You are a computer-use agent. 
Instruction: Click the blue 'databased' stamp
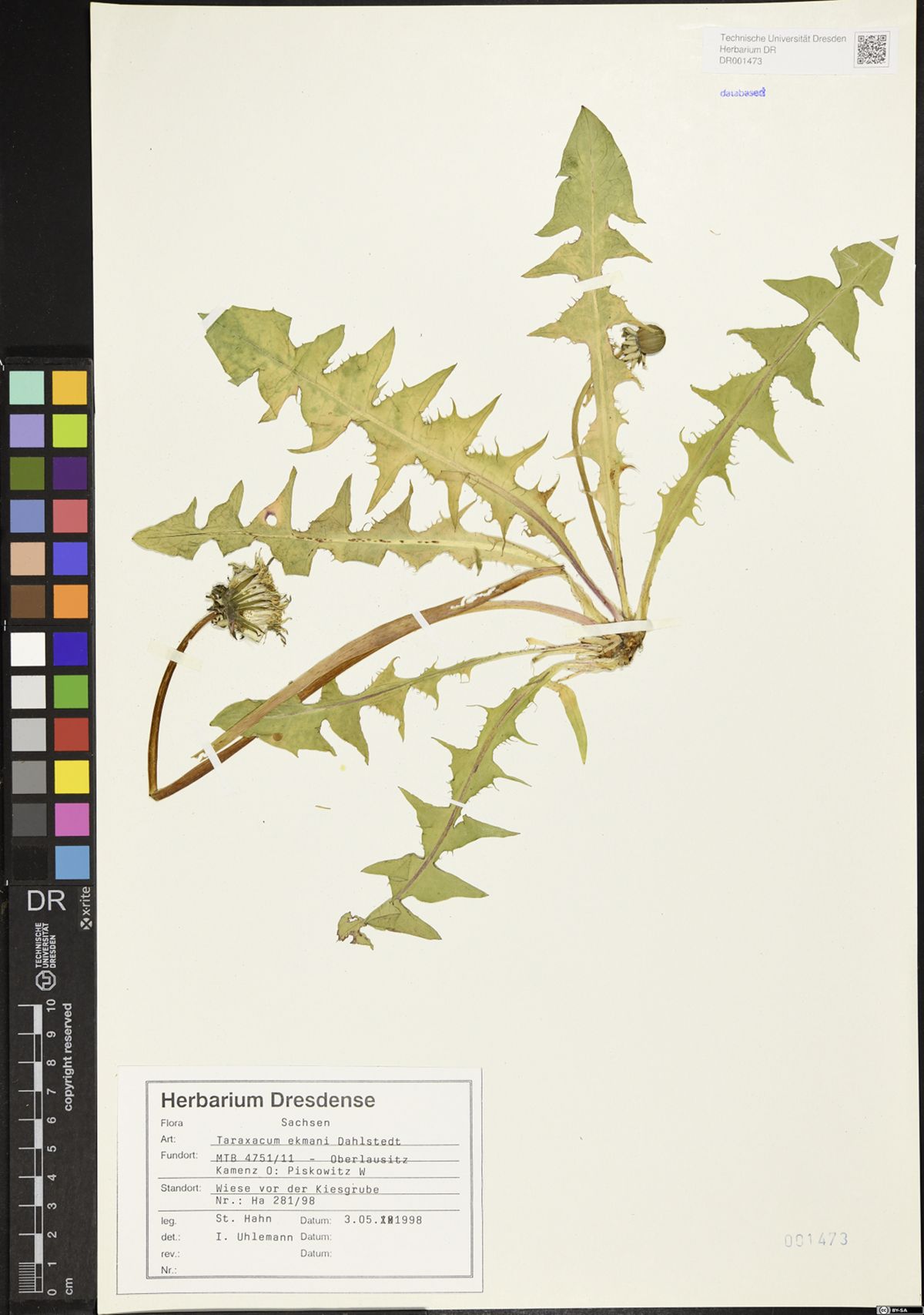742,92
